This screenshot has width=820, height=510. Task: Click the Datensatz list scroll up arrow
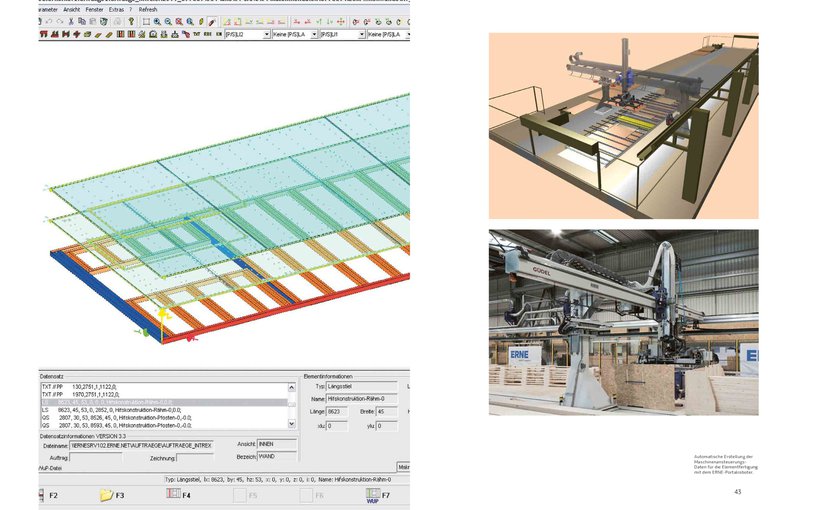(x=292, y=388)
